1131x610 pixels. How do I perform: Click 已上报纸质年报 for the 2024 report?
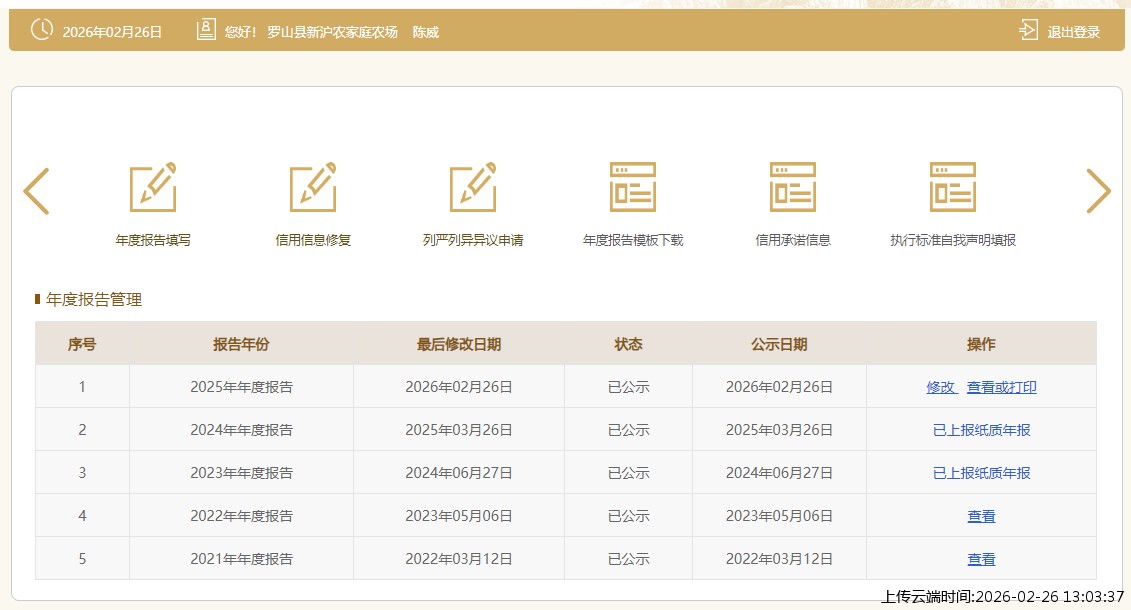tap(981, 430)
